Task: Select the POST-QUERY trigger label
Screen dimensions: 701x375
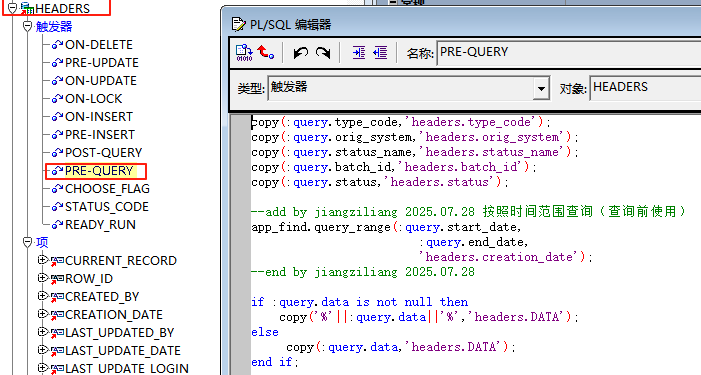Action: (103, 152)
